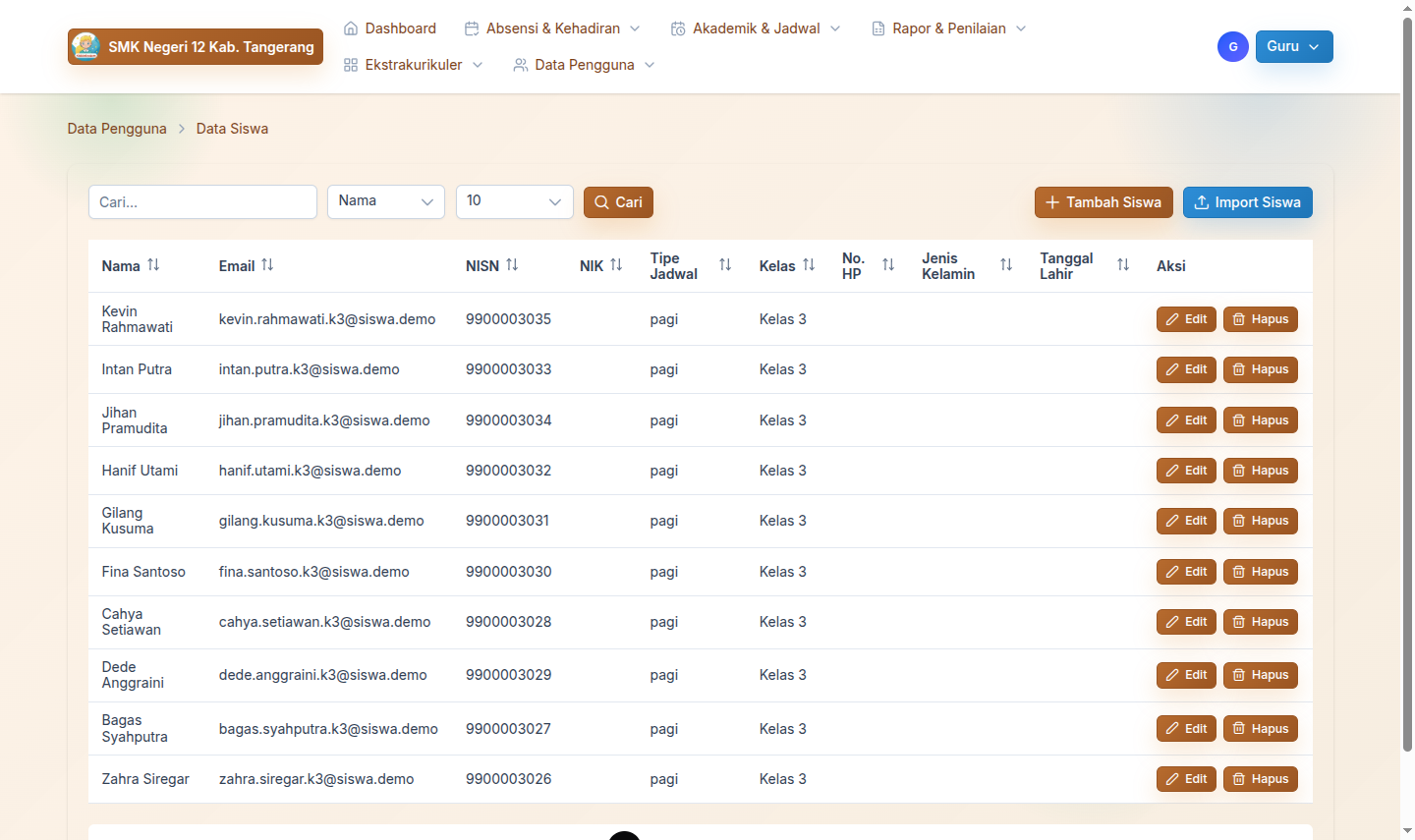The height and width of the screenshot is (840, 1415).
Task: Go to Dashboard in navigation
Action: (x=390, y=28)
